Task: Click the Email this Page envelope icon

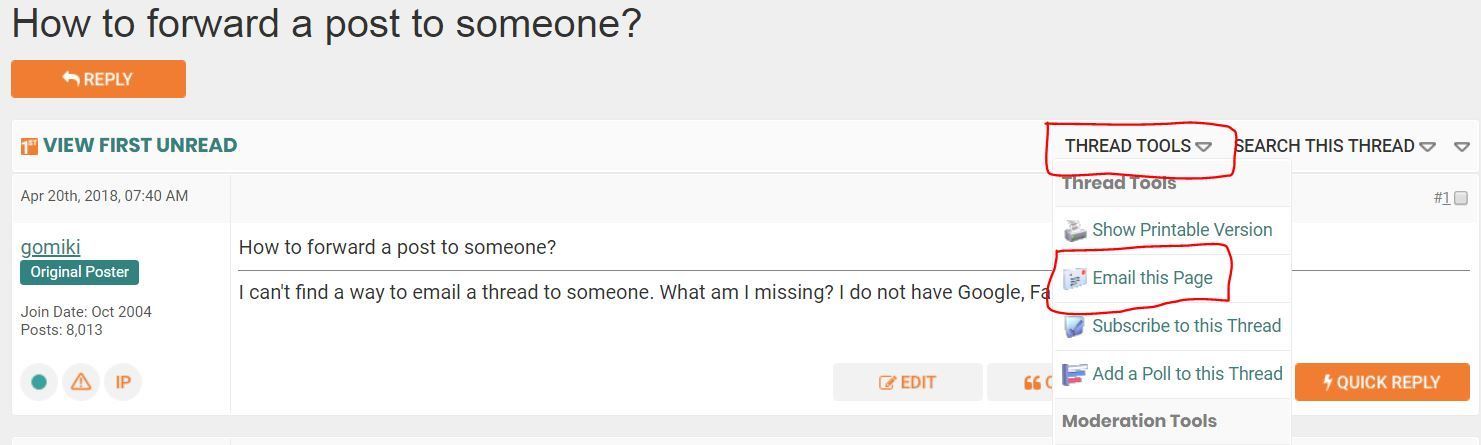Action: 1074,278
